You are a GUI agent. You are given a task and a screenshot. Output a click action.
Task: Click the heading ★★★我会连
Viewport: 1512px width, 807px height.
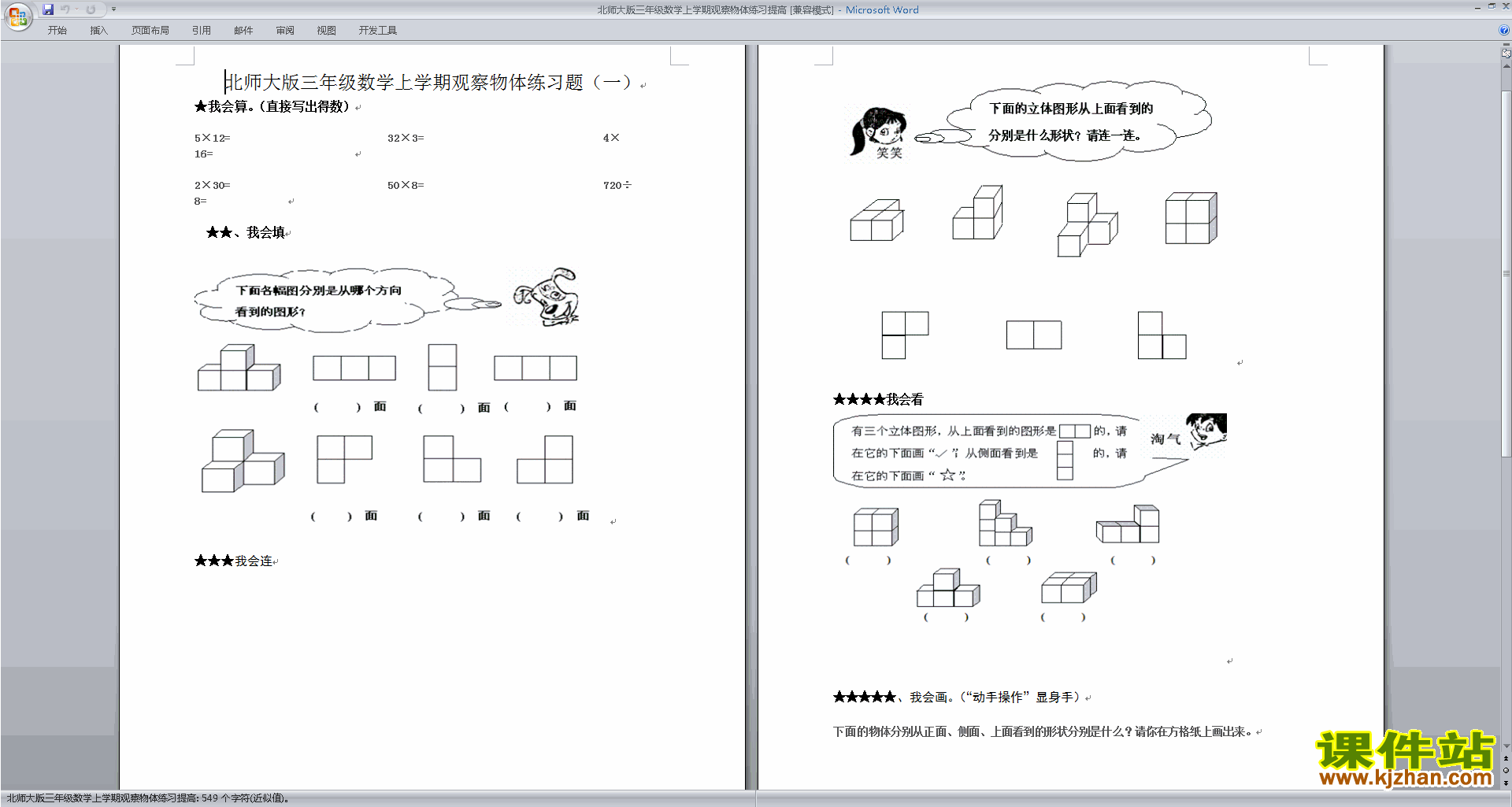pos(234,561)
